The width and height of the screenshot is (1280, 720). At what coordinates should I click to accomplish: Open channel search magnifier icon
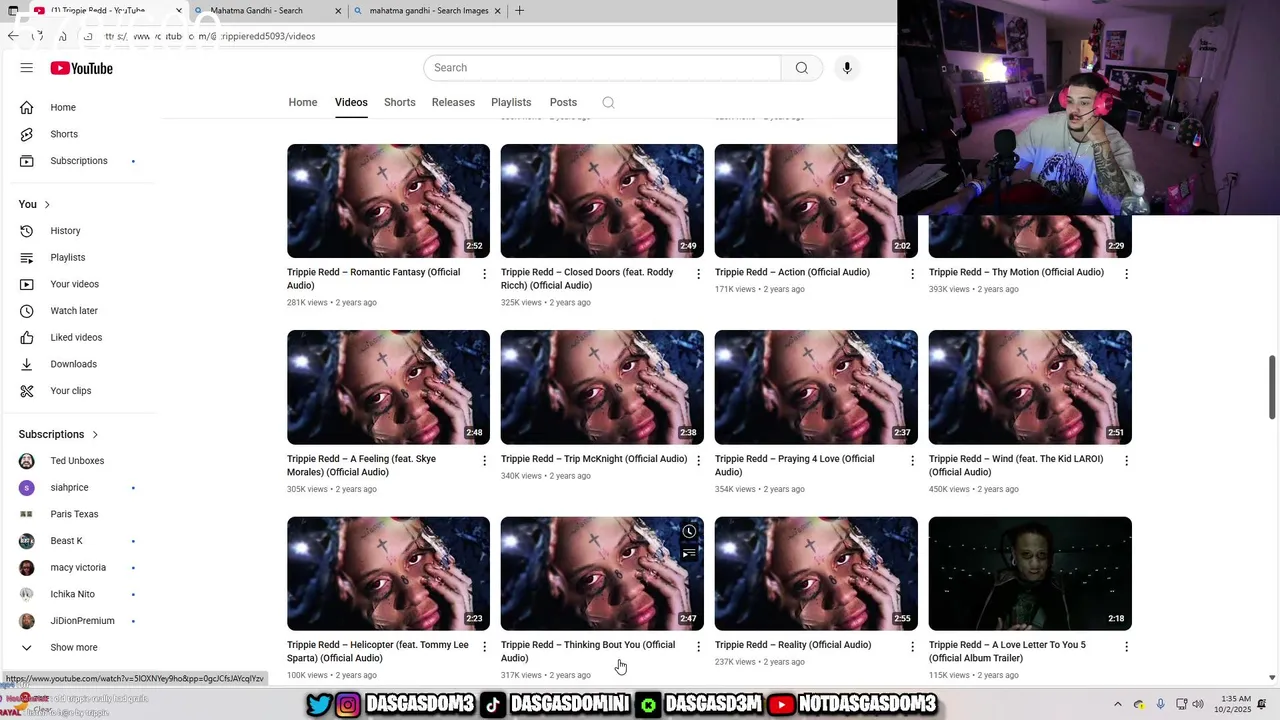point(608,102)
